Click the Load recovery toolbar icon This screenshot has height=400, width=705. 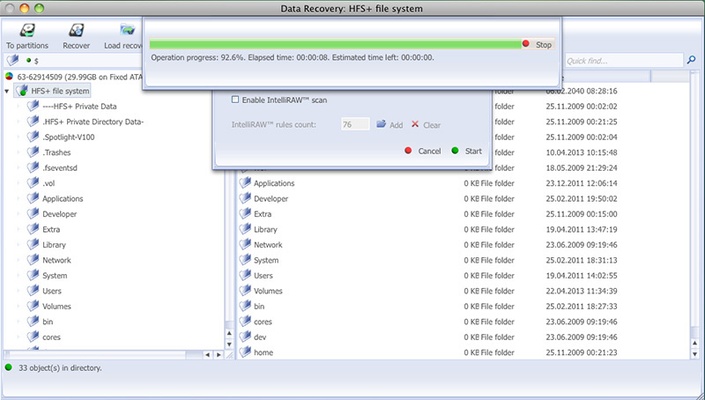[128, 31]
